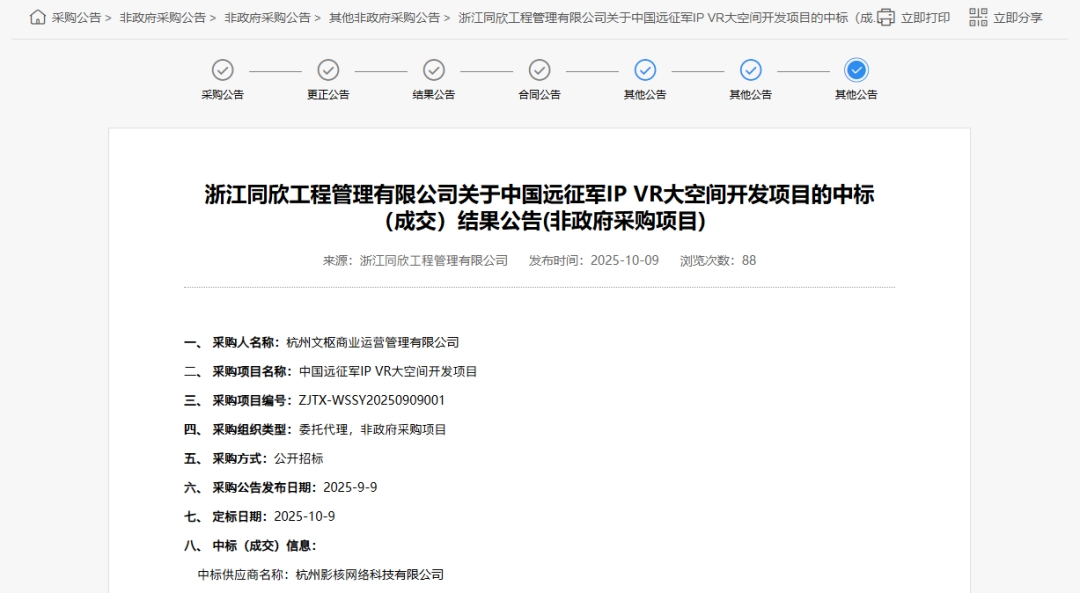Click the 立即分享 share button

(1020, 17)
